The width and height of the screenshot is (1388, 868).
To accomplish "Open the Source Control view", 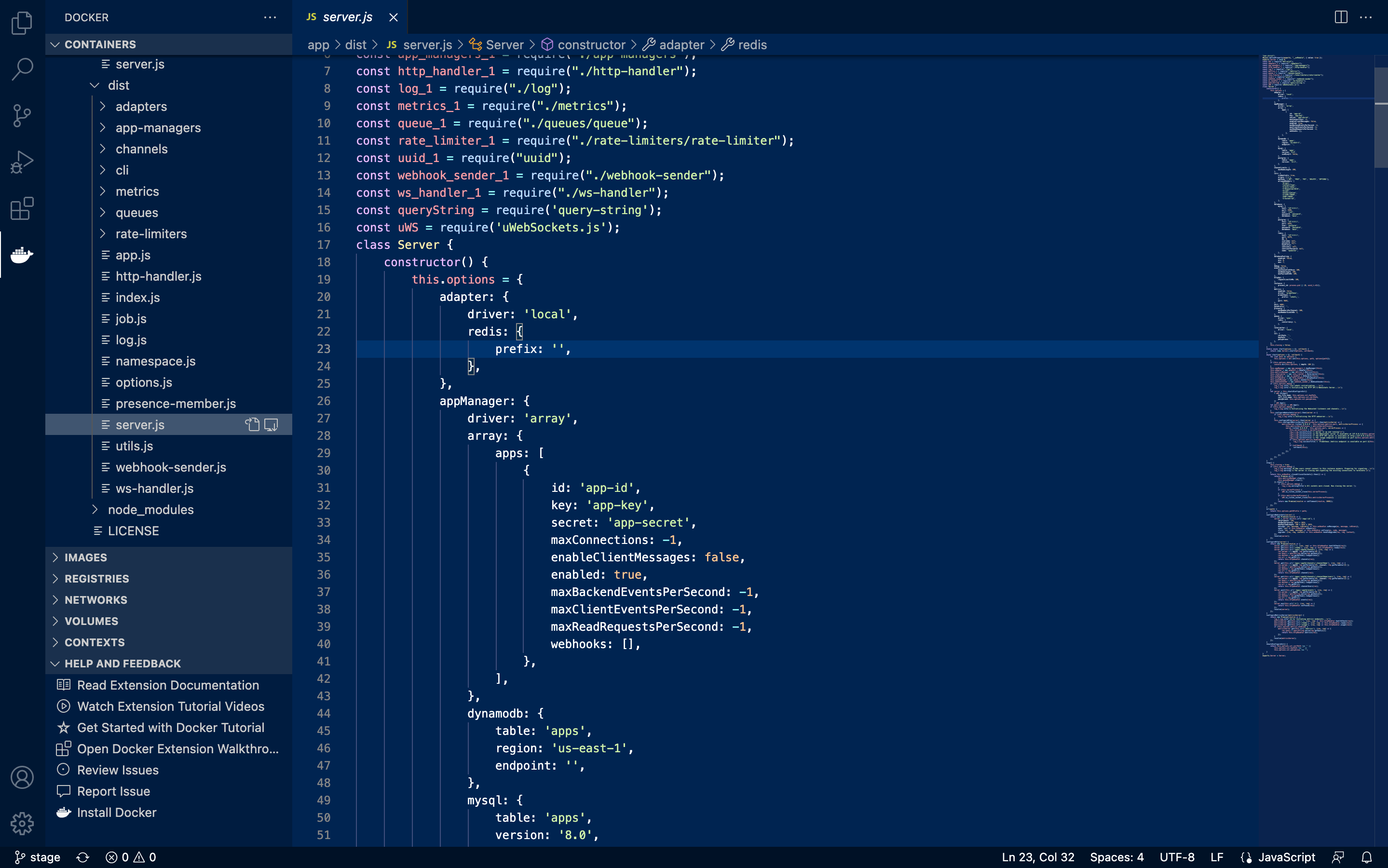I will (x=22, y=115).
